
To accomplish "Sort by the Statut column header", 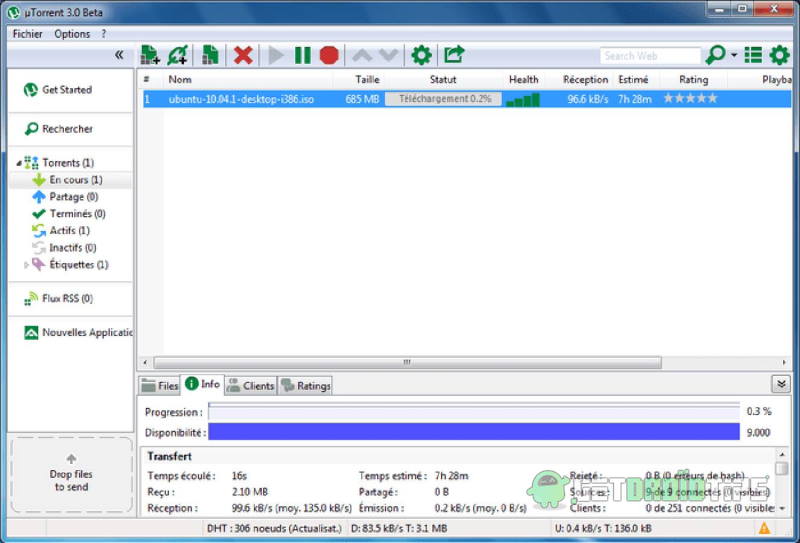I will coord(443,80).
